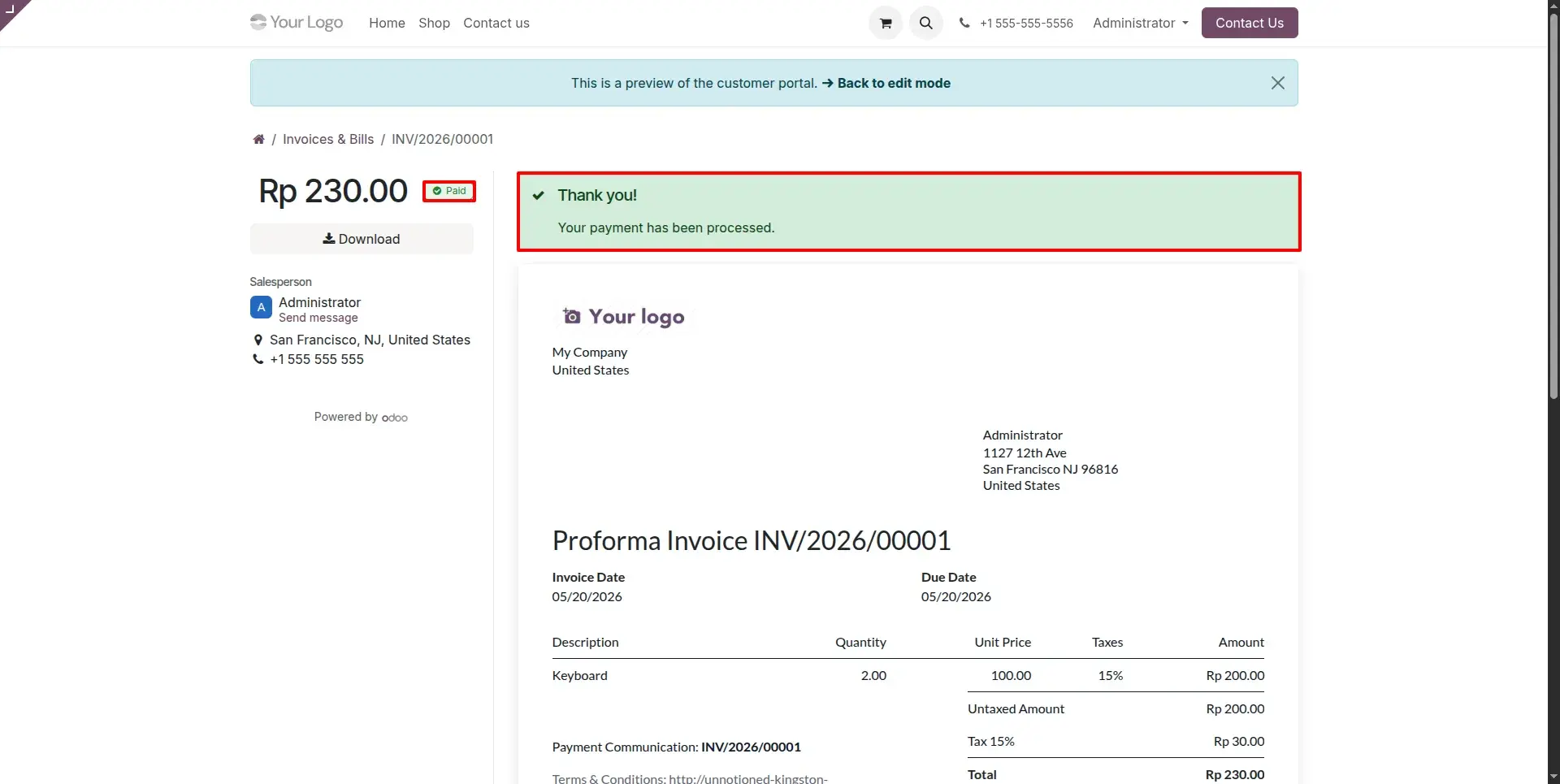Click Send message under Administrator
The height and width of the screenshot is (784, 1560).
[318, 318]
